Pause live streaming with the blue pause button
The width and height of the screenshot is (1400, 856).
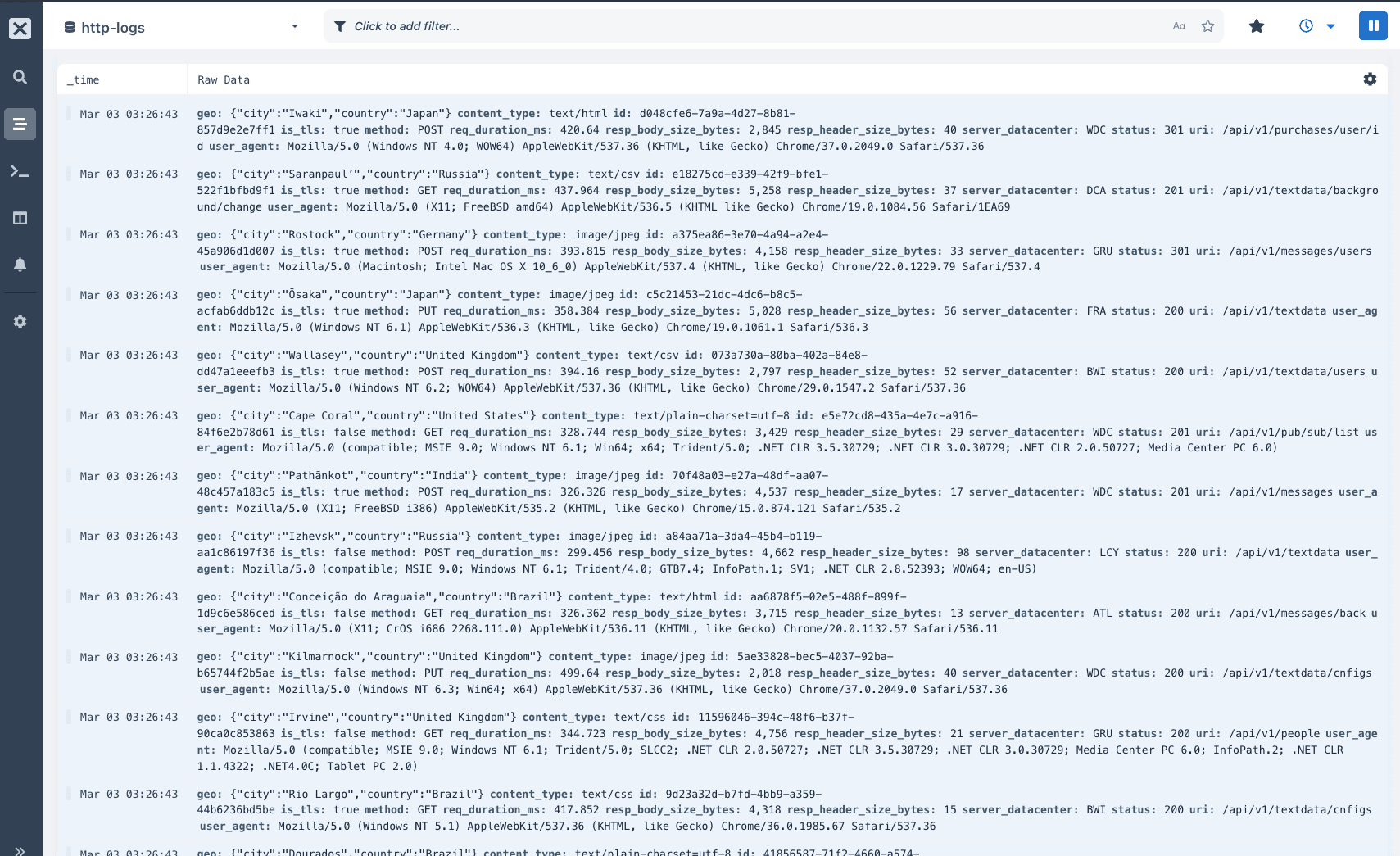coord(1373,25)
